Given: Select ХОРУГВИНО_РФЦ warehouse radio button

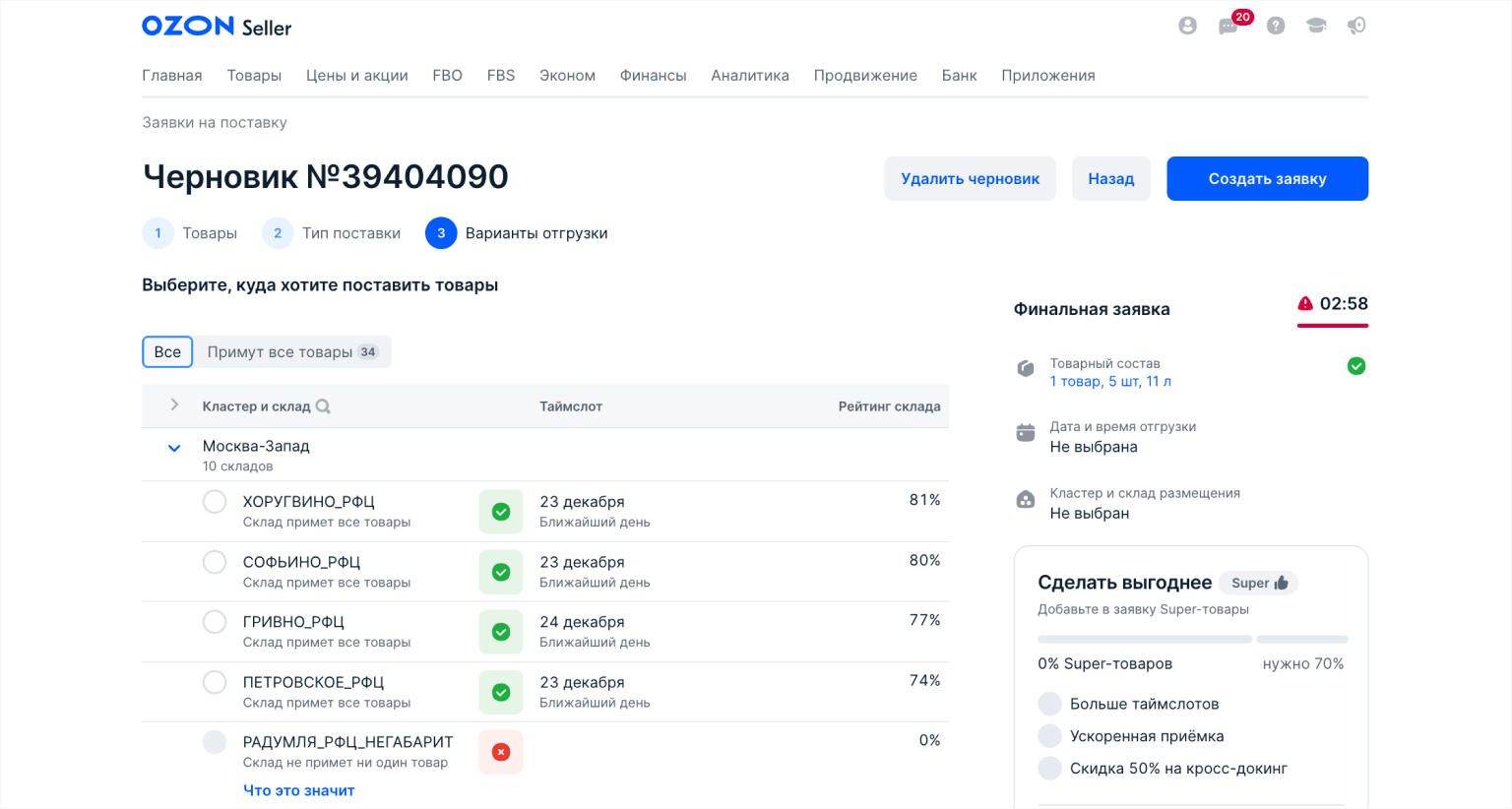Looking at the screenshot, I should 215,502.
